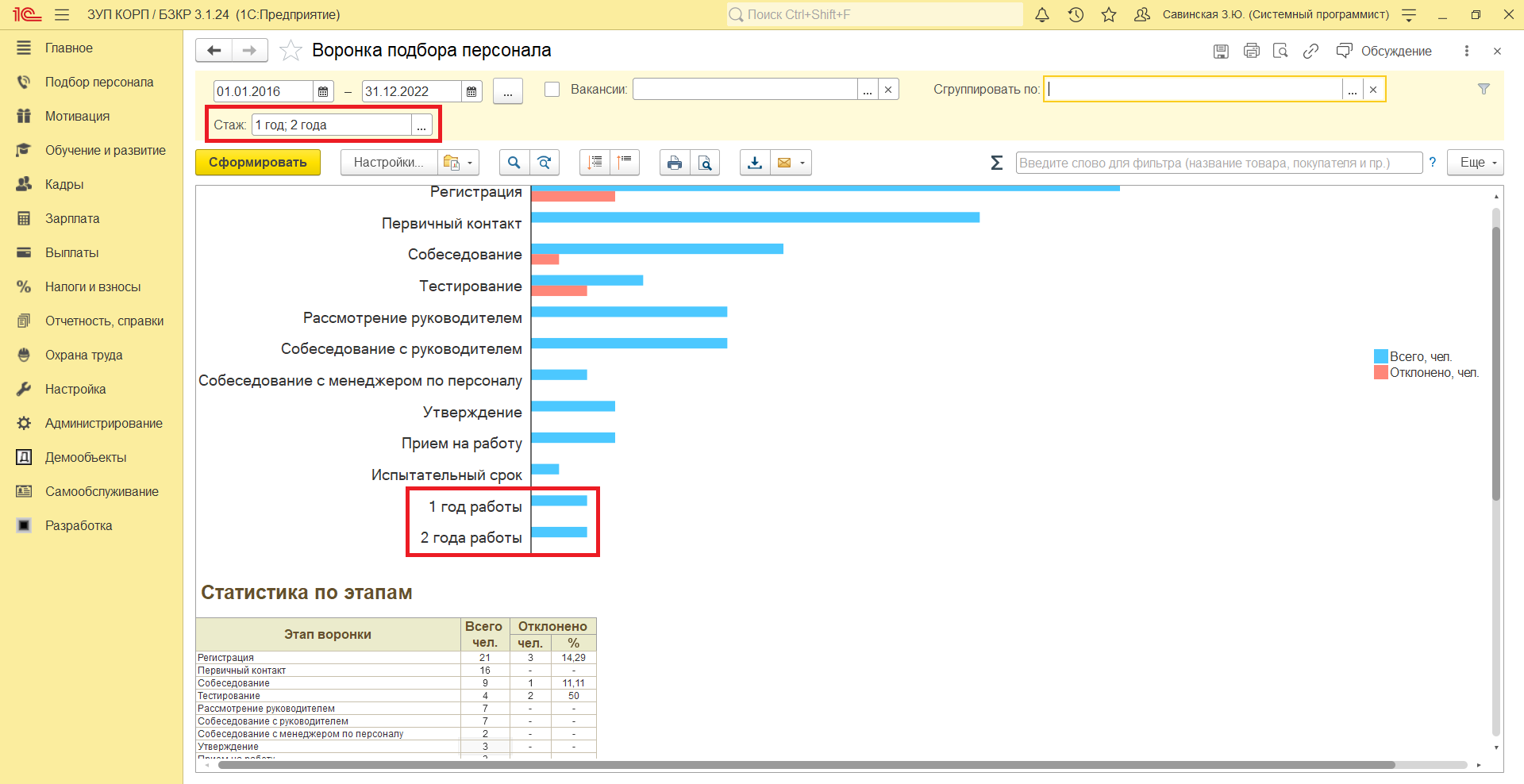Open calendar for start date 01.01.2016
Viewport: 1524px width, 784px height.
(323, 92)
